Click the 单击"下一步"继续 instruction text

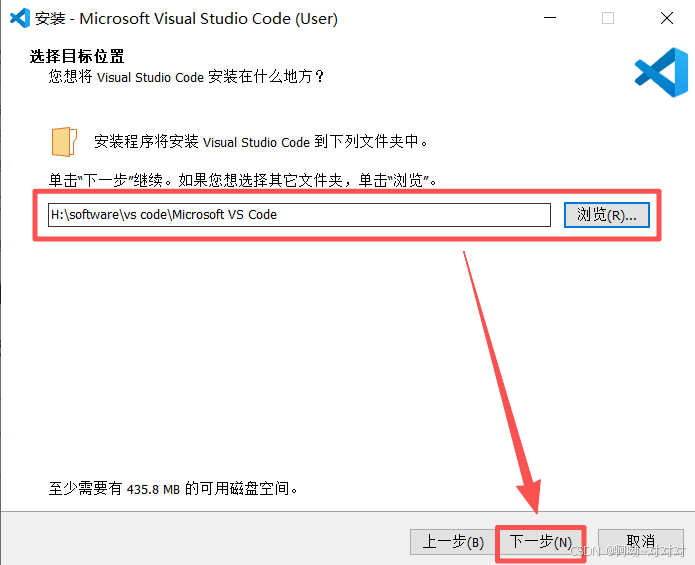[242, 180]
